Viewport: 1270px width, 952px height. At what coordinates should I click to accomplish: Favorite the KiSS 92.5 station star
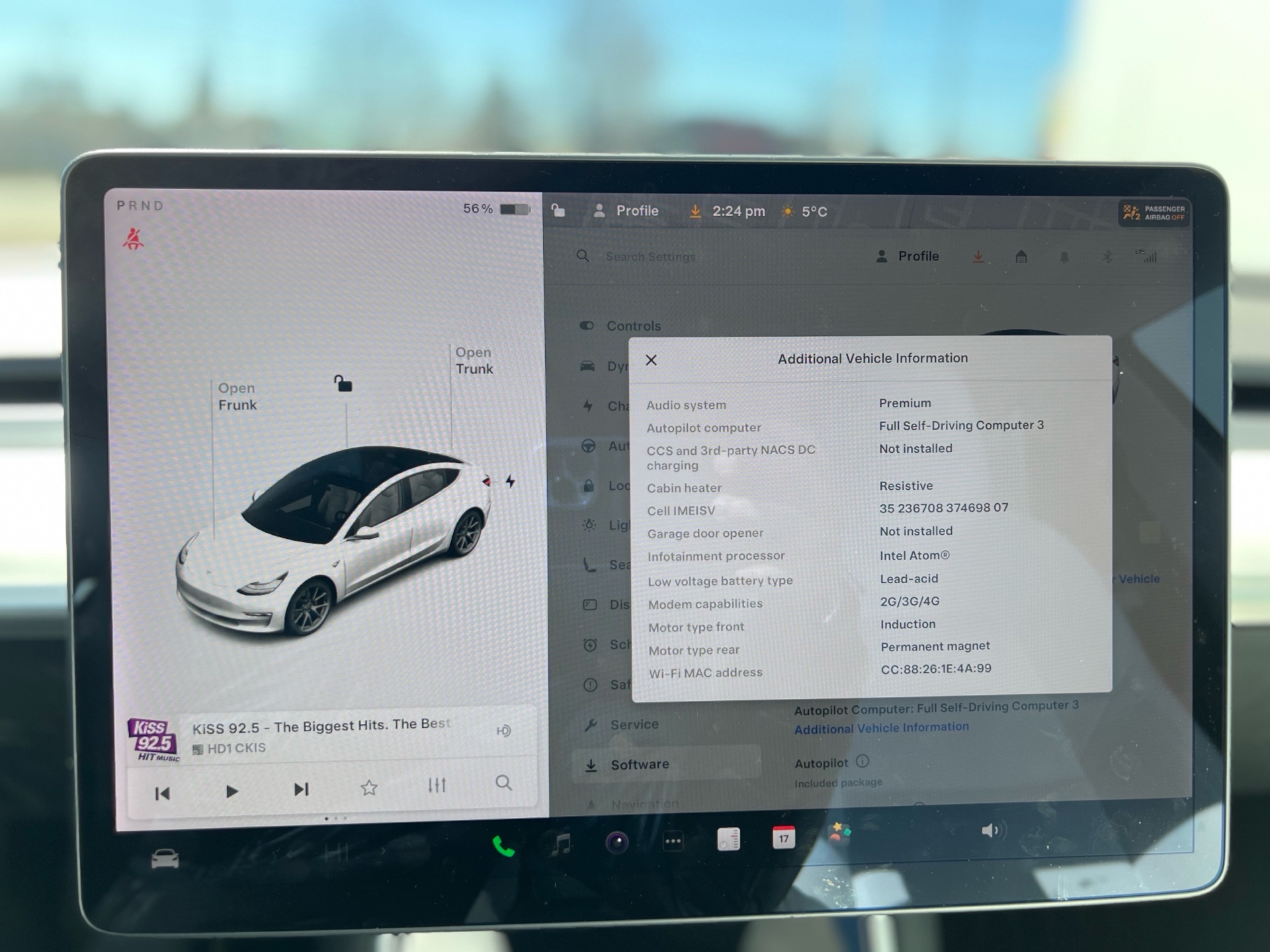tap(369, 787)
